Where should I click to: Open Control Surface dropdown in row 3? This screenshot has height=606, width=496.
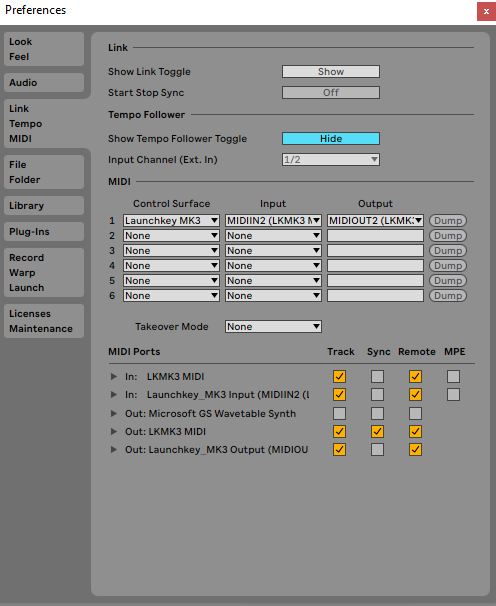point(171,251)
